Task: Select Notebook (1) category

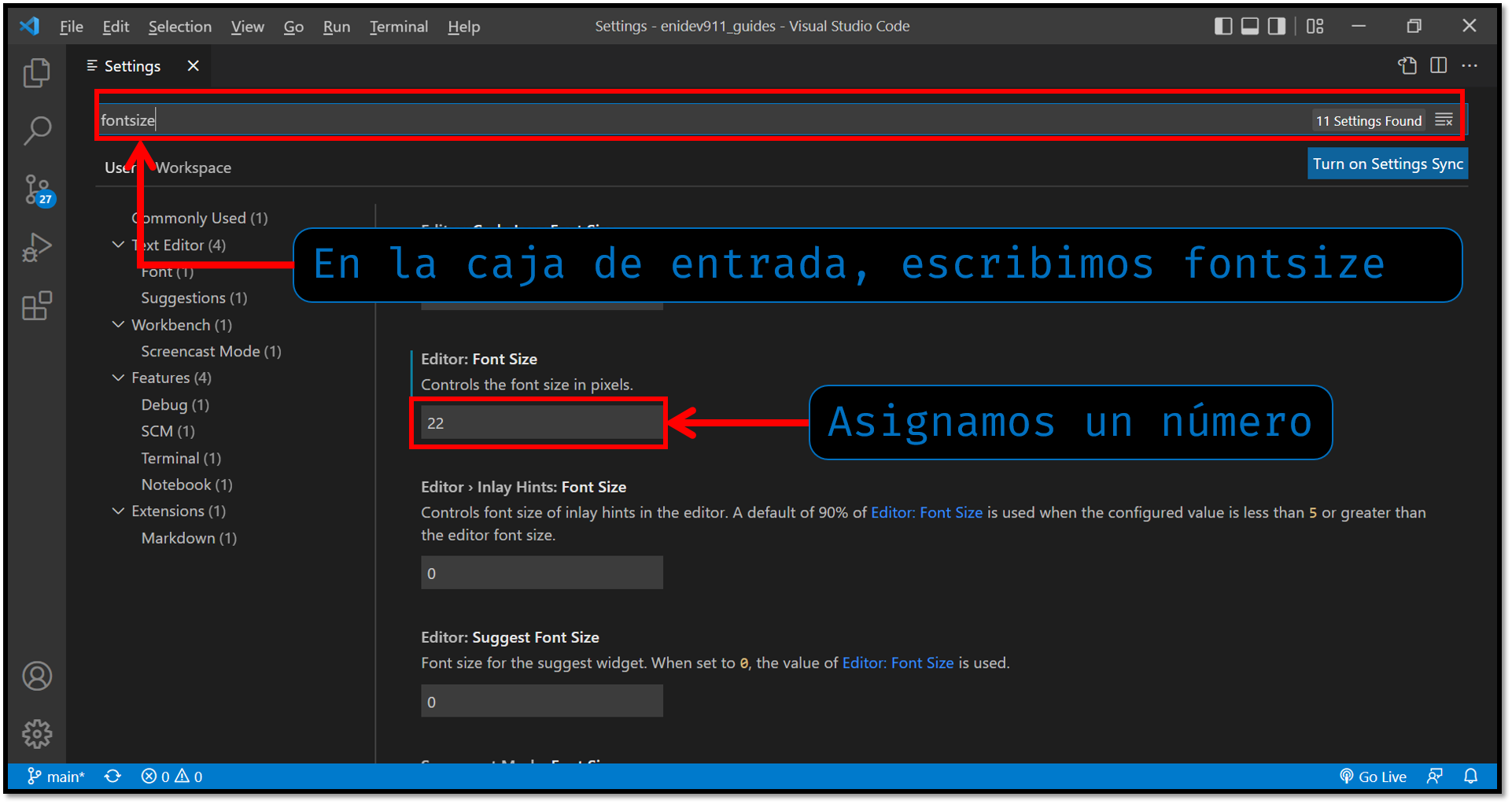Action: point(186,485)
